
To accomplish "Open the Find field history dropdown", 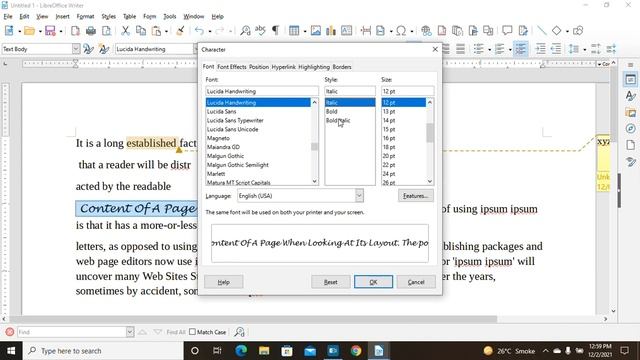I will 129,332.
